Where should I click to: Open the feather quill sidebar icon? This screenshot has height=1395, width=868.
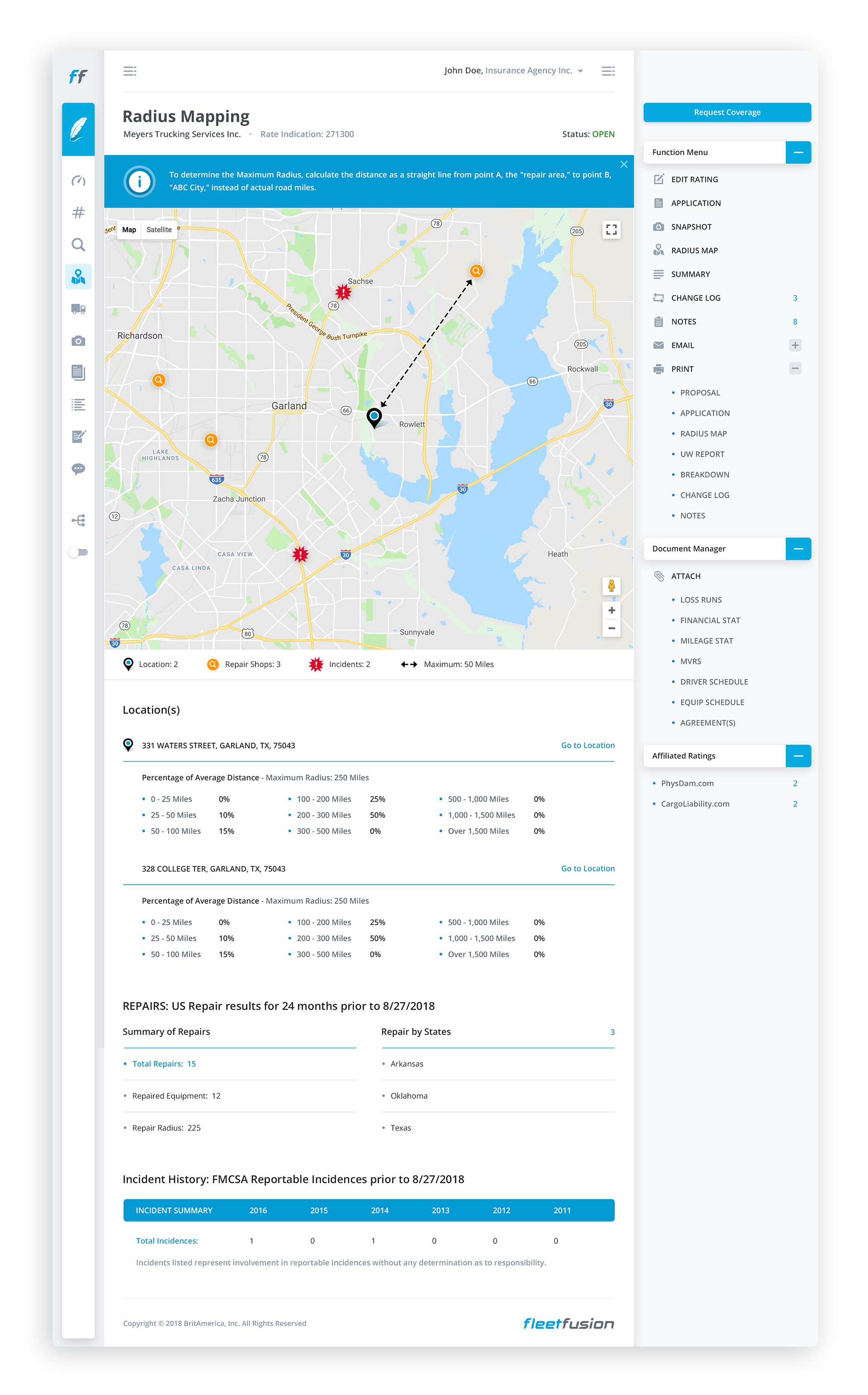[78, 129]
